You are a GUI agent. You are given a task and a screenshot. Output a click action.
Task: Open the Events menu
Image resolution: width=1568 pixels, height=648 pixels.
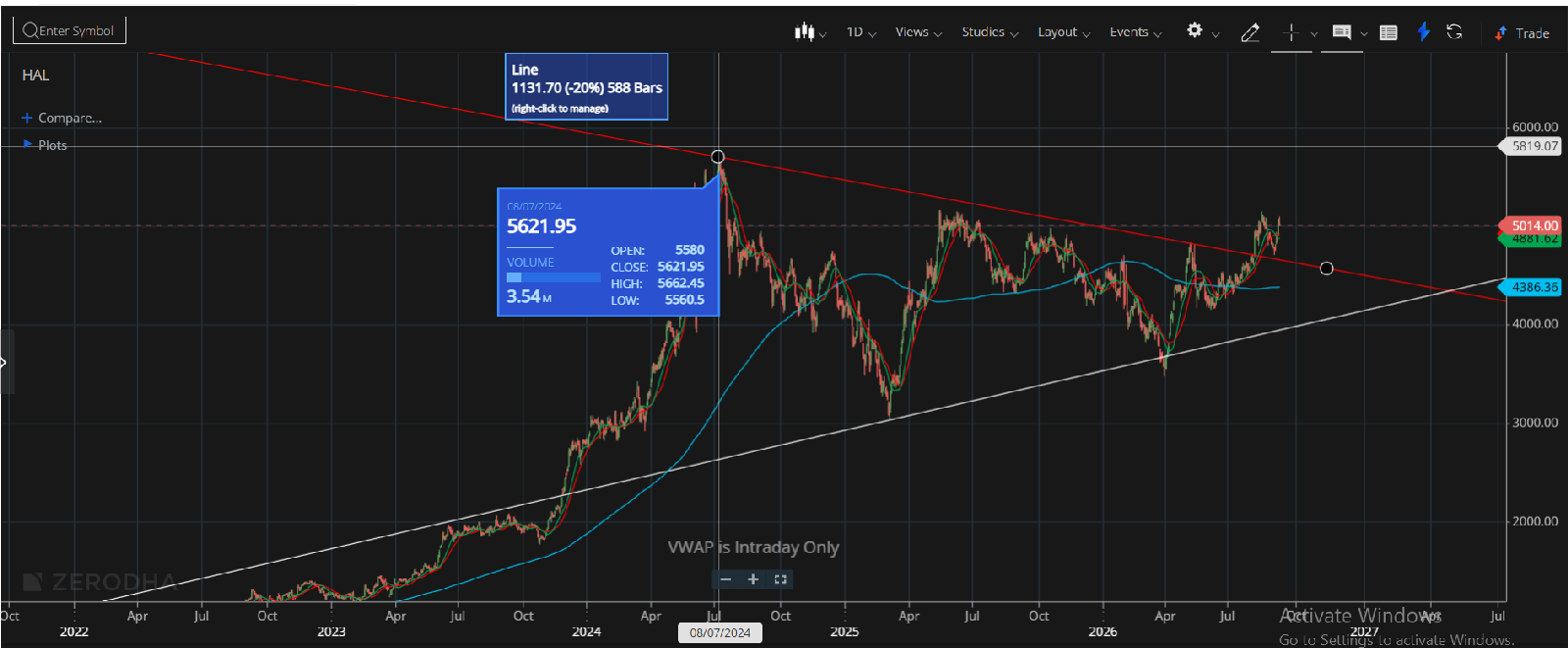1135,32
